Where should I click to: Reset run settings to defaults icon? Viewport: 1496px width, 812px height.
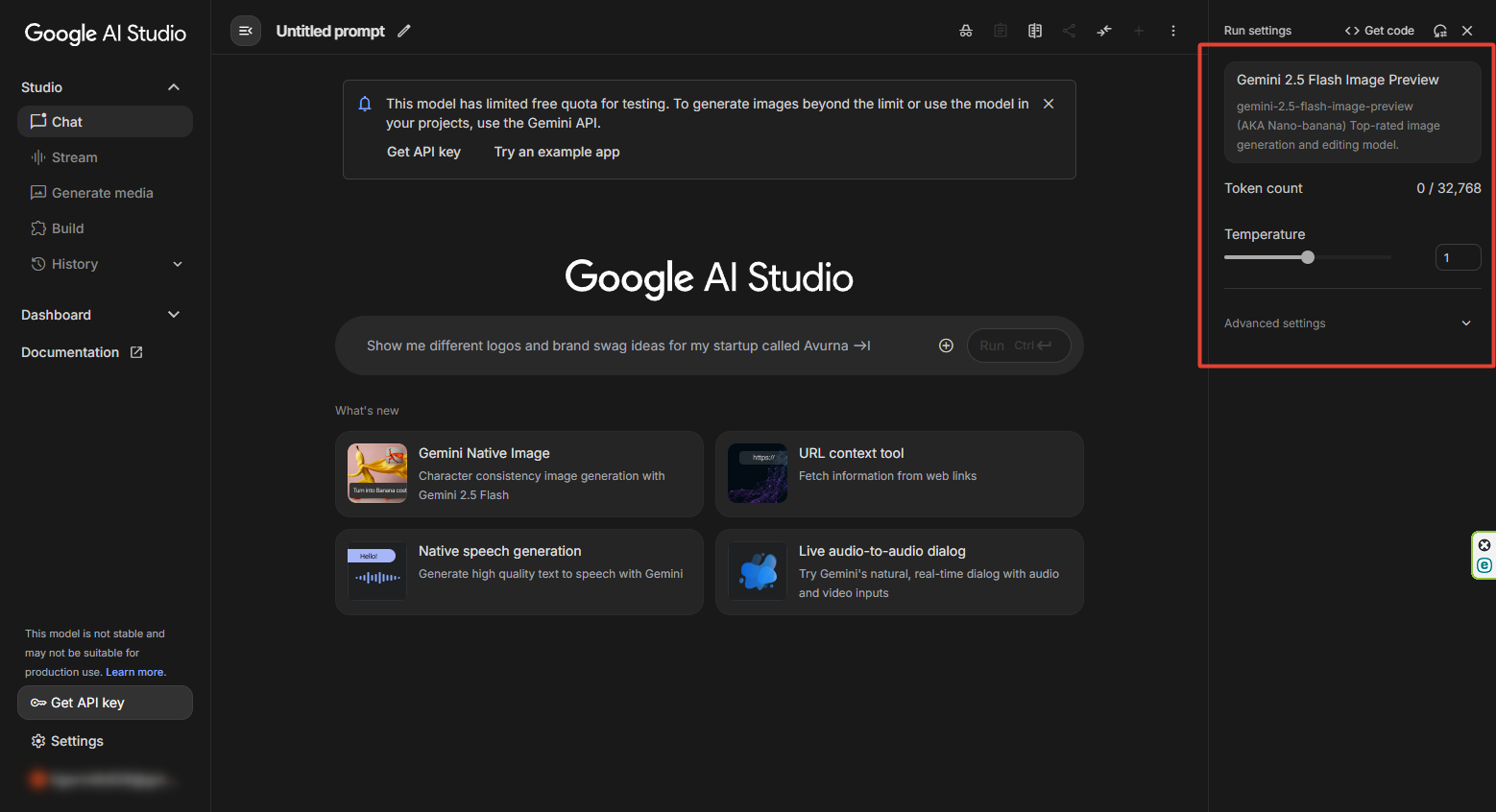[1440, 31]
